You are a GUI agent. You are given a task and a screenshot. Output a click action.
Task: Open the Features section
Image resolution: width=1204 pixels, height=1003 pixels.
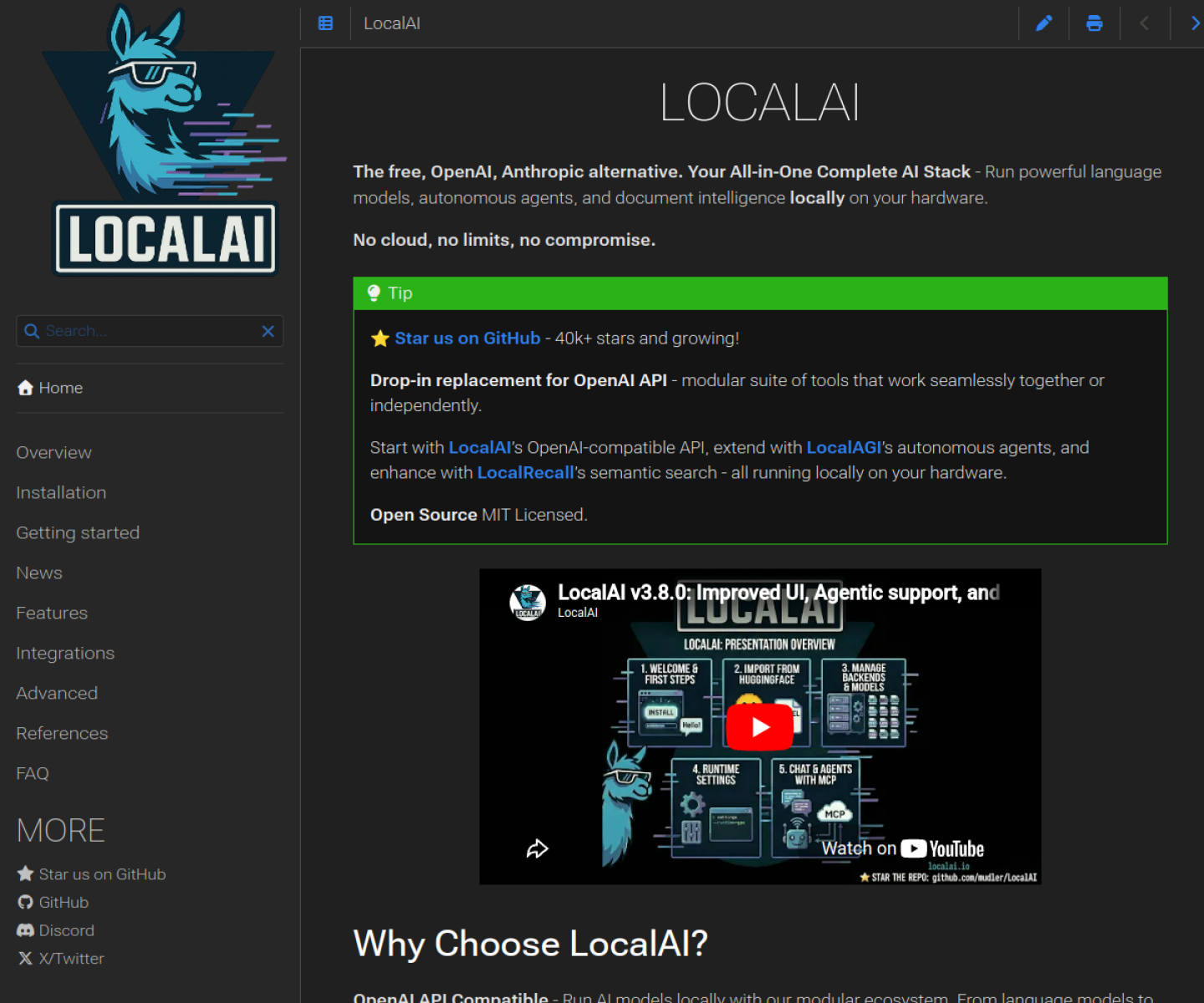pyautogui.click(x=52, y=613)
